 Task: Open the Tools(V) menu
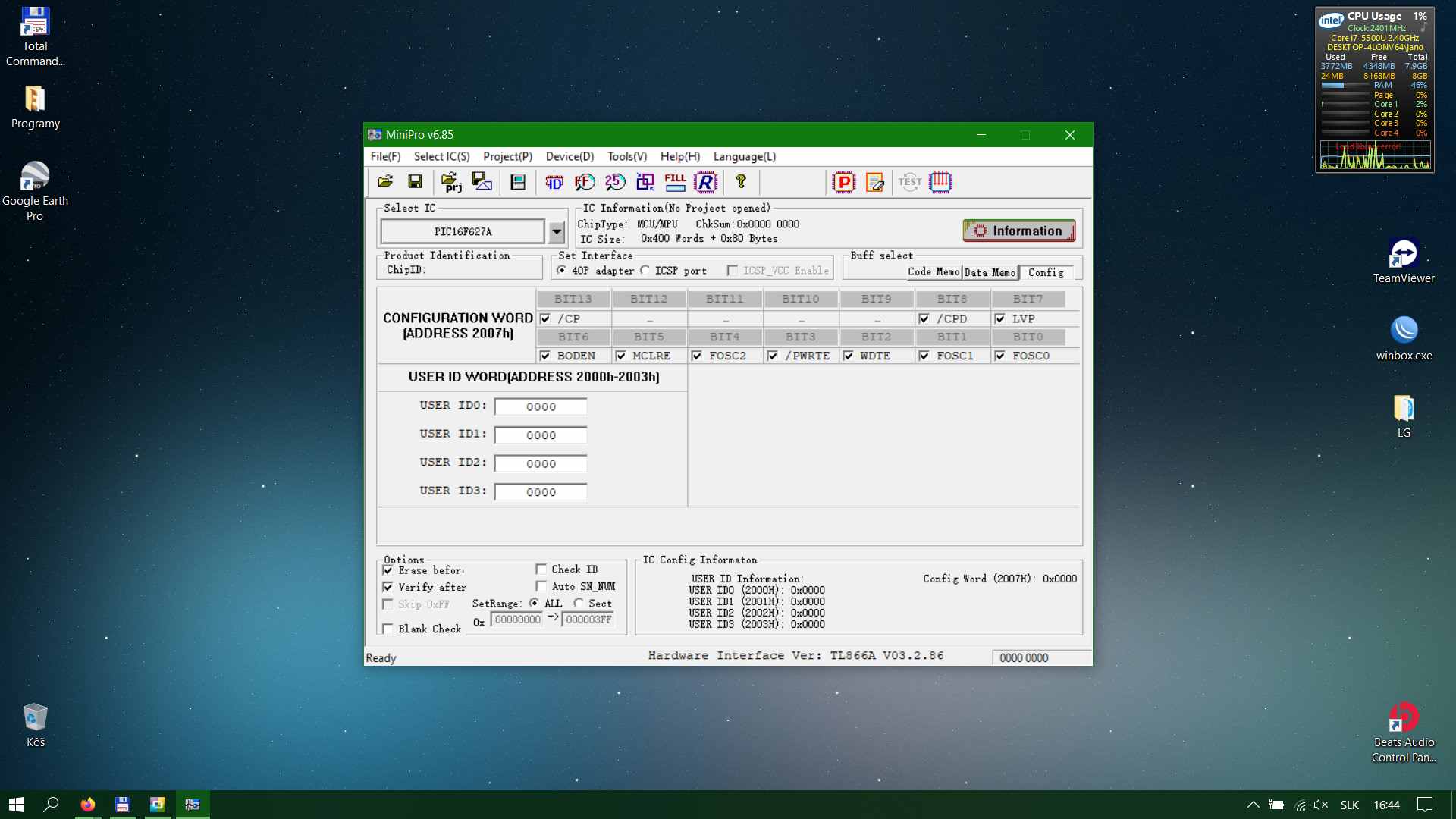coord(626,157)
